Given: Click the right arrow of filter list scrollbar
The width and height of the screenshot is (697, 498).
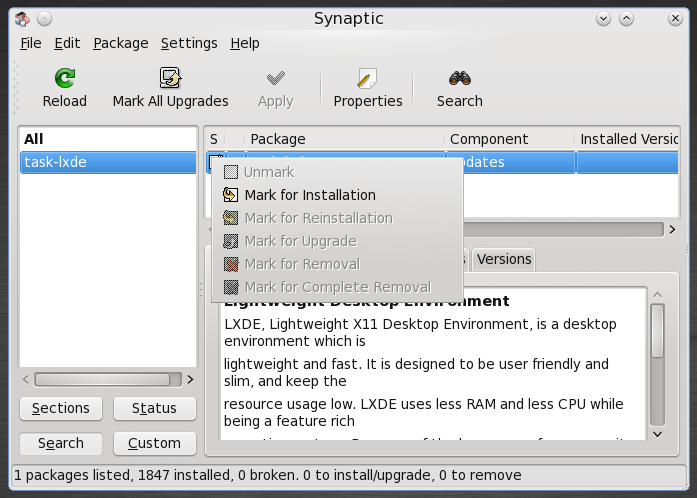Looking at the screenshot, I should 190,380.
